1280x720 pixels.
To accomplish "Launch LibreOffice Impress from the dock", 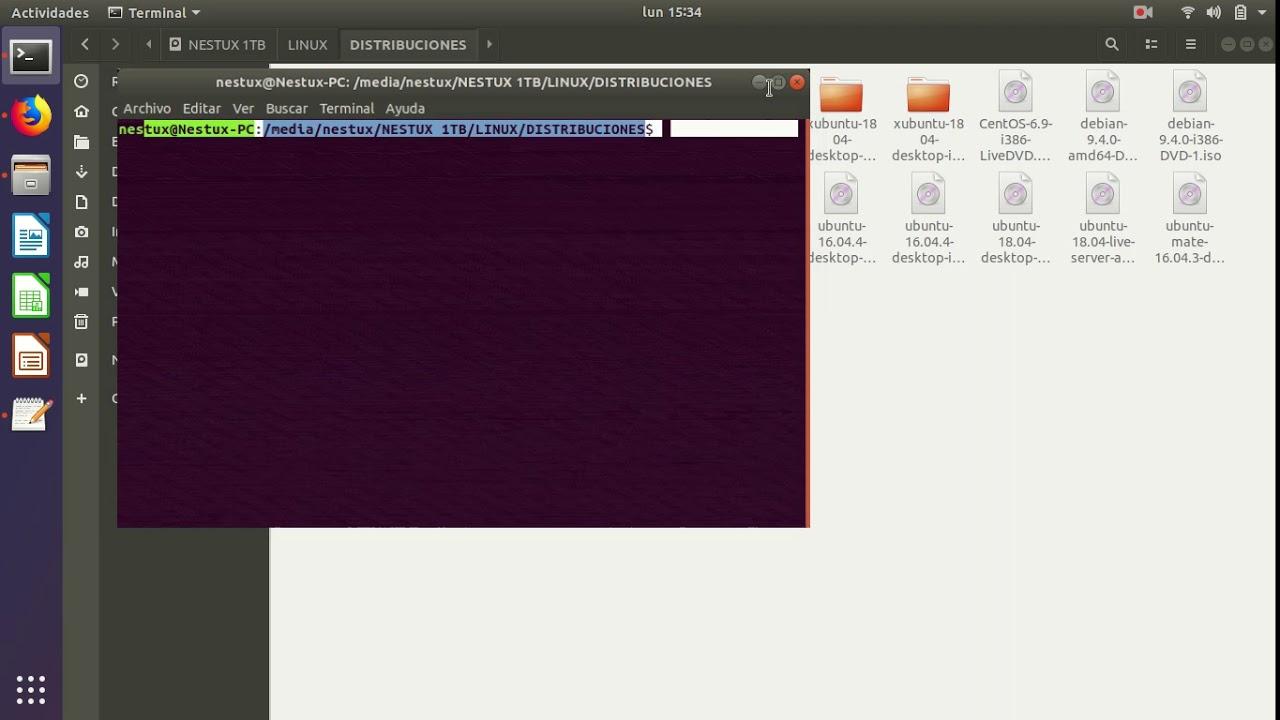I will [30, 355].
